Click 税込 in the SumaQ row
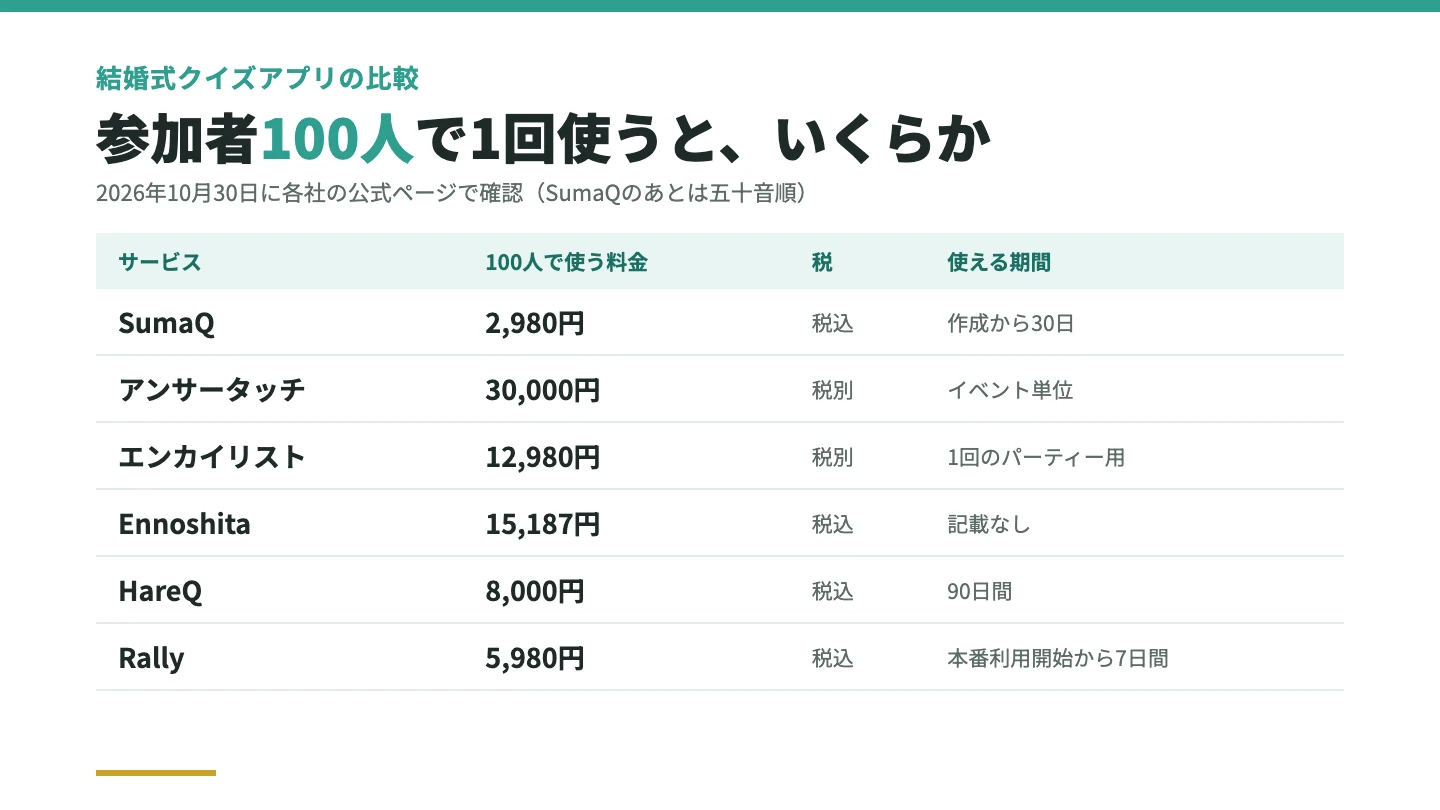The height and width of the screenshot is (810, 1440). [x=832, y=324]
